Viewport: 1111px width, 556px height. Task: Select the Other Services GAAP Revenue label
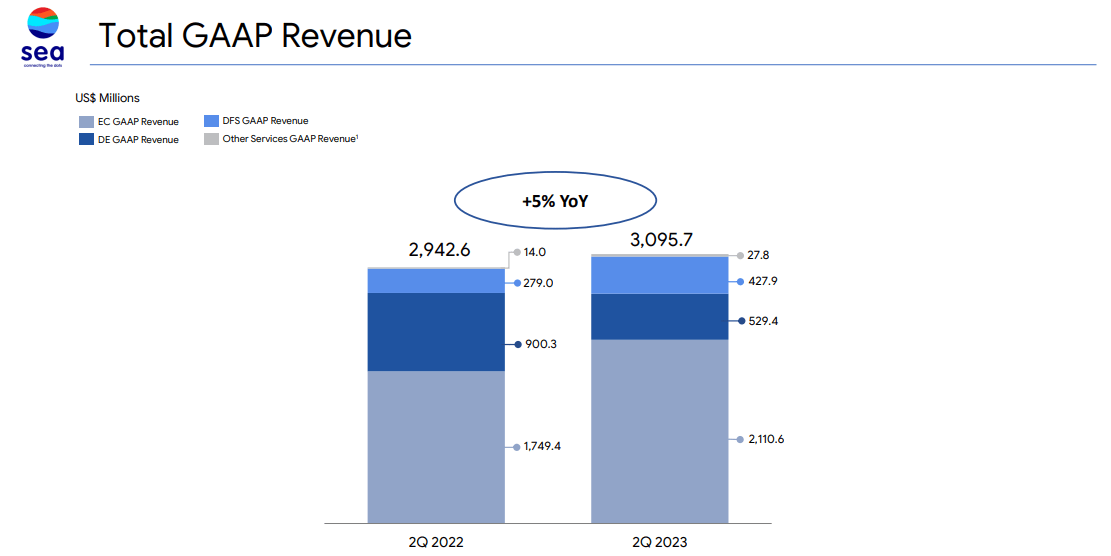coord(291,139)
